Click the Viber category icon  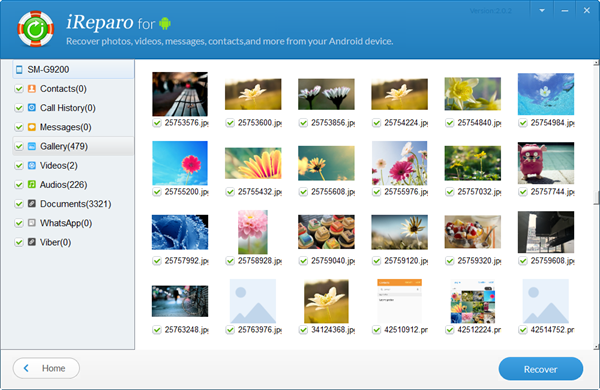pyautogui.click(x=32, y=242)
